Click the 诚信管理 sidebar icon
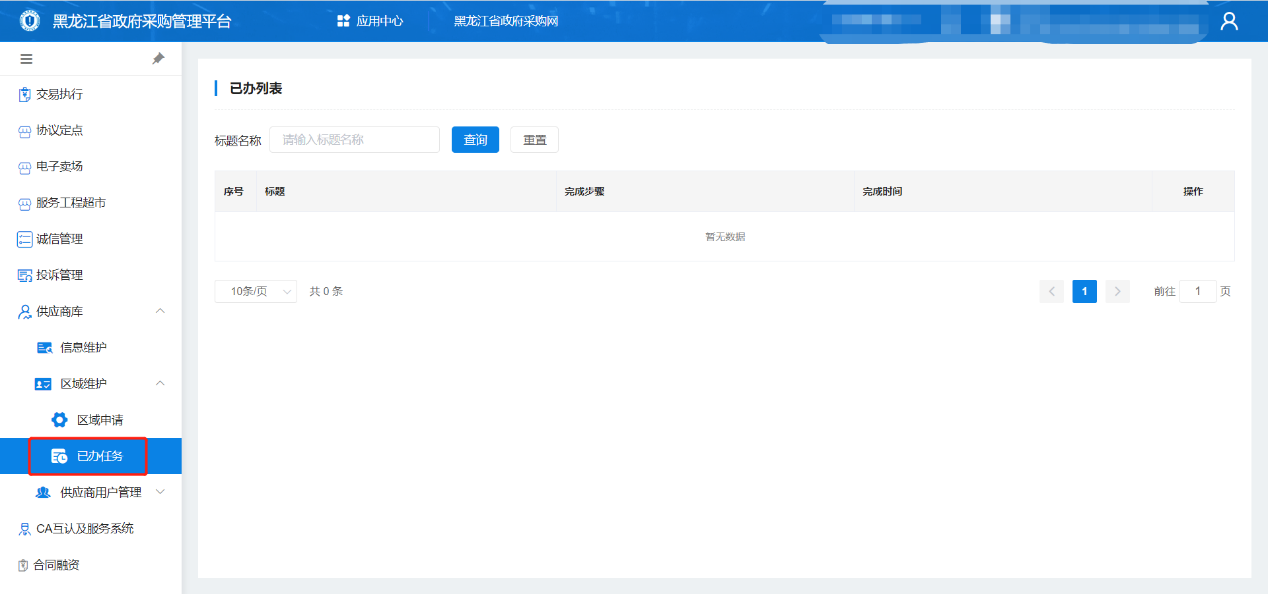 point(25,239)
